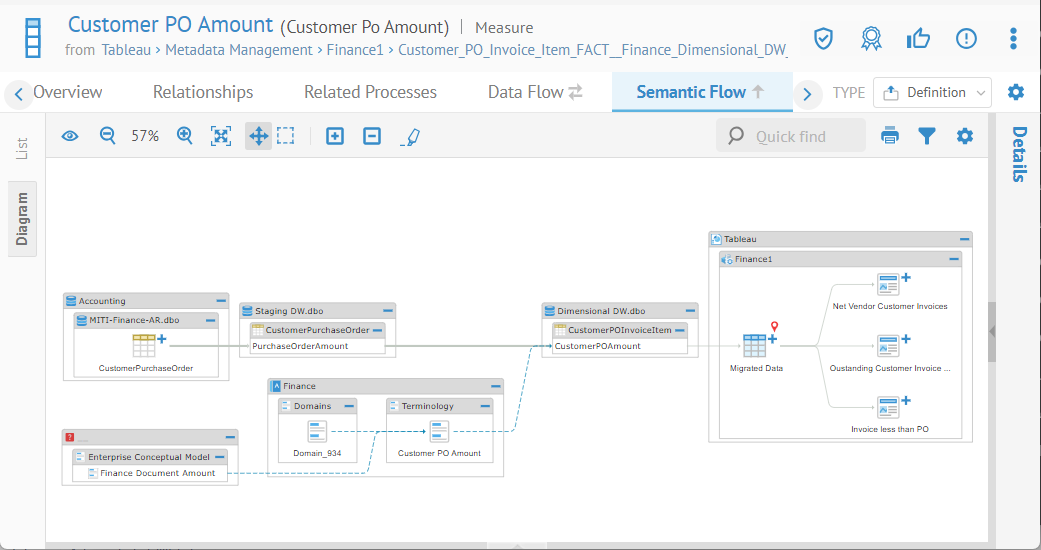The width and height of the screenshot is (1041, 550).
Task: Click the fit-to-content icon in toolbar
Action: 221,136
